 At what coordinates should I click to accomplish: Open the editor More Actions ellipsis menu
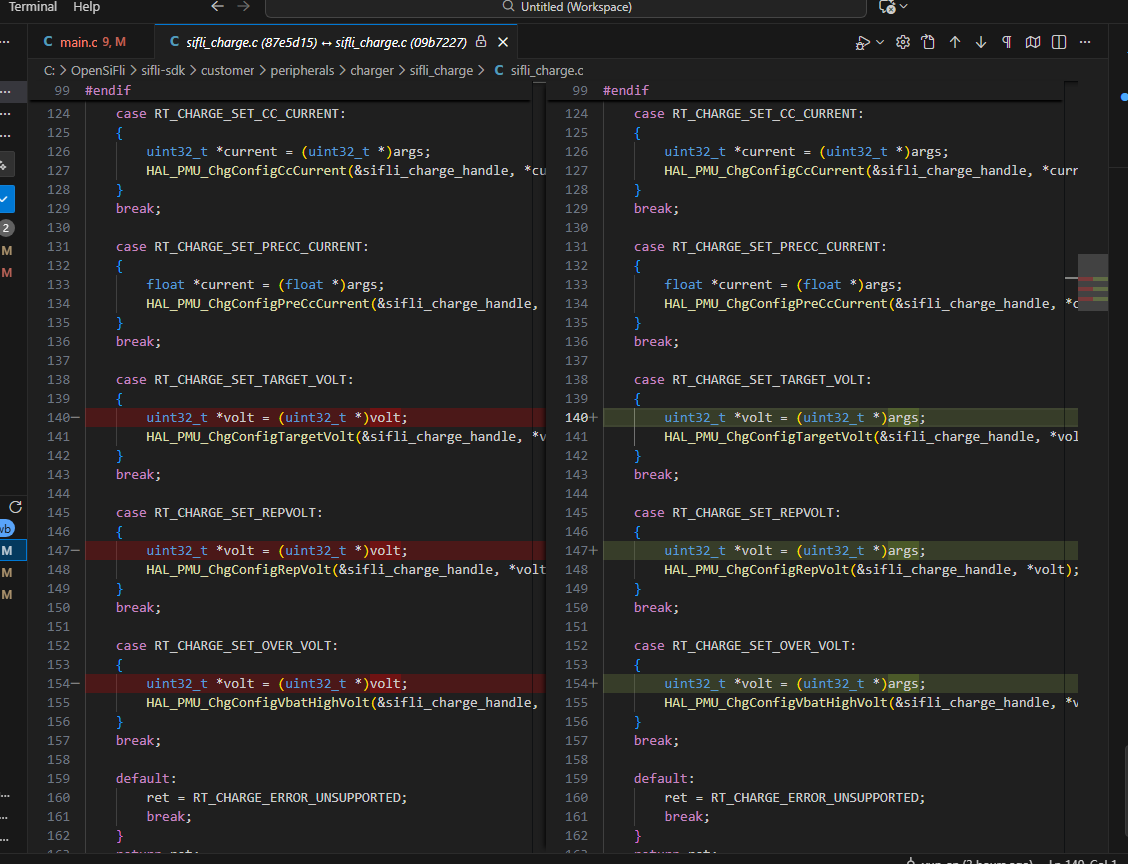point(1086,42)
